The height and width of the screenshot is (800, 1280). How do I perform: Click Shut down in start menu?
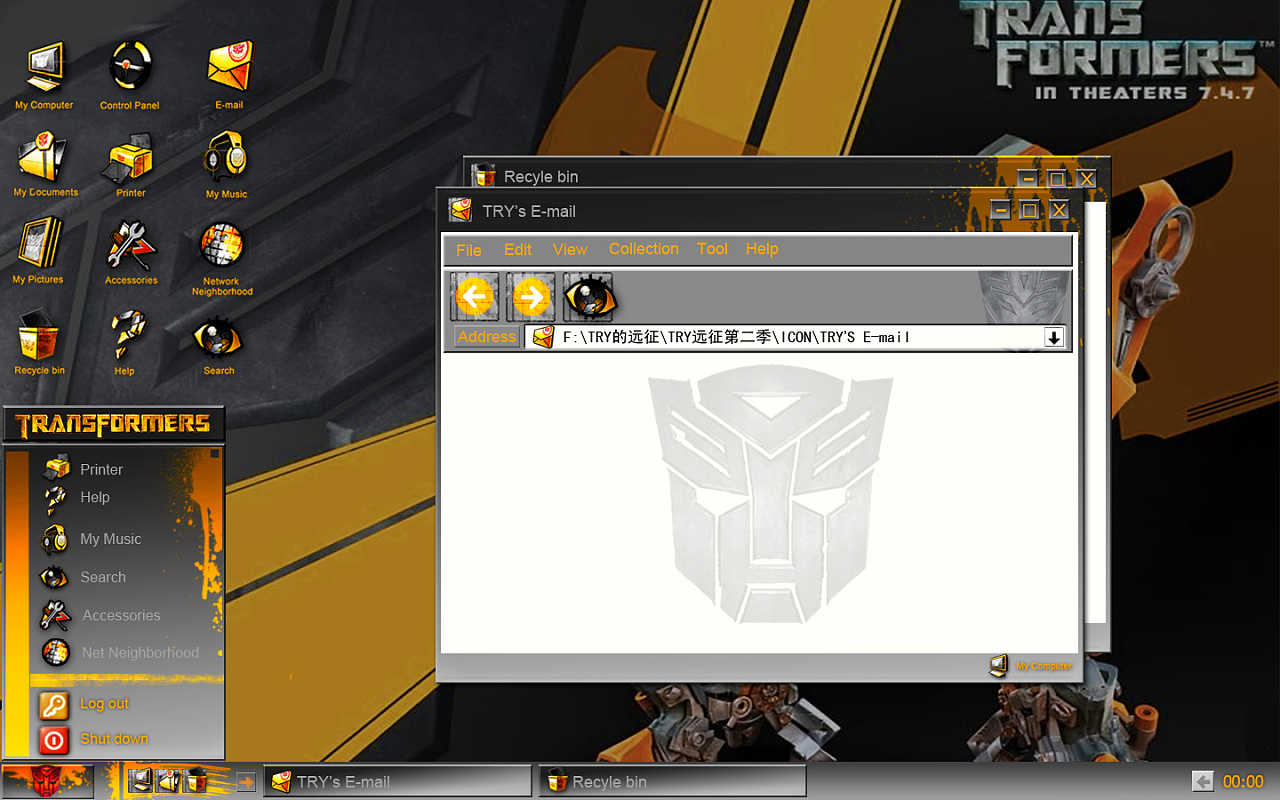[113, 739]
